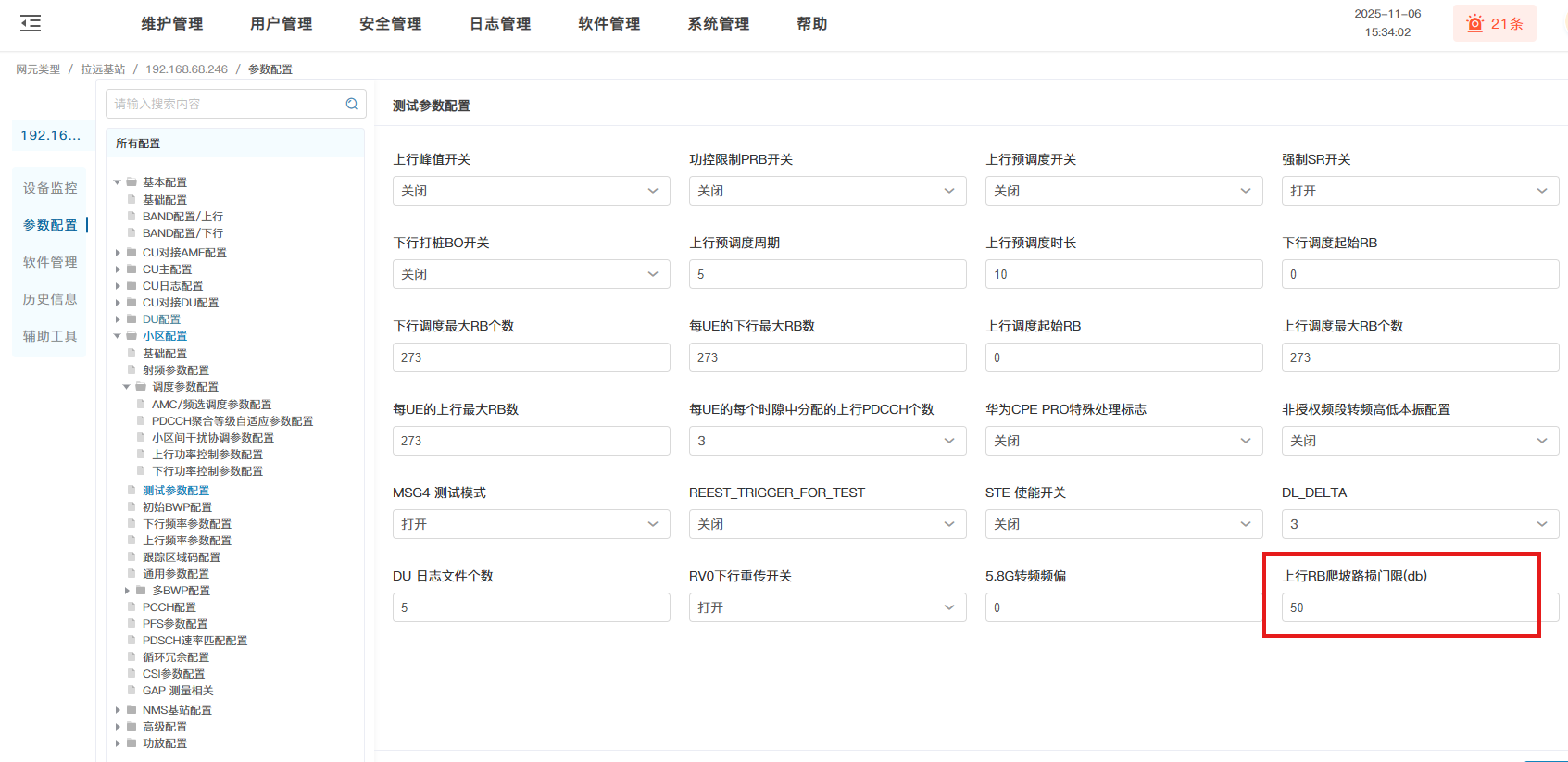The width and height of the screenshot is (1568, 762).
Task: Open the MSG4 测试模式 dropdown
Action: coord(530,524)
